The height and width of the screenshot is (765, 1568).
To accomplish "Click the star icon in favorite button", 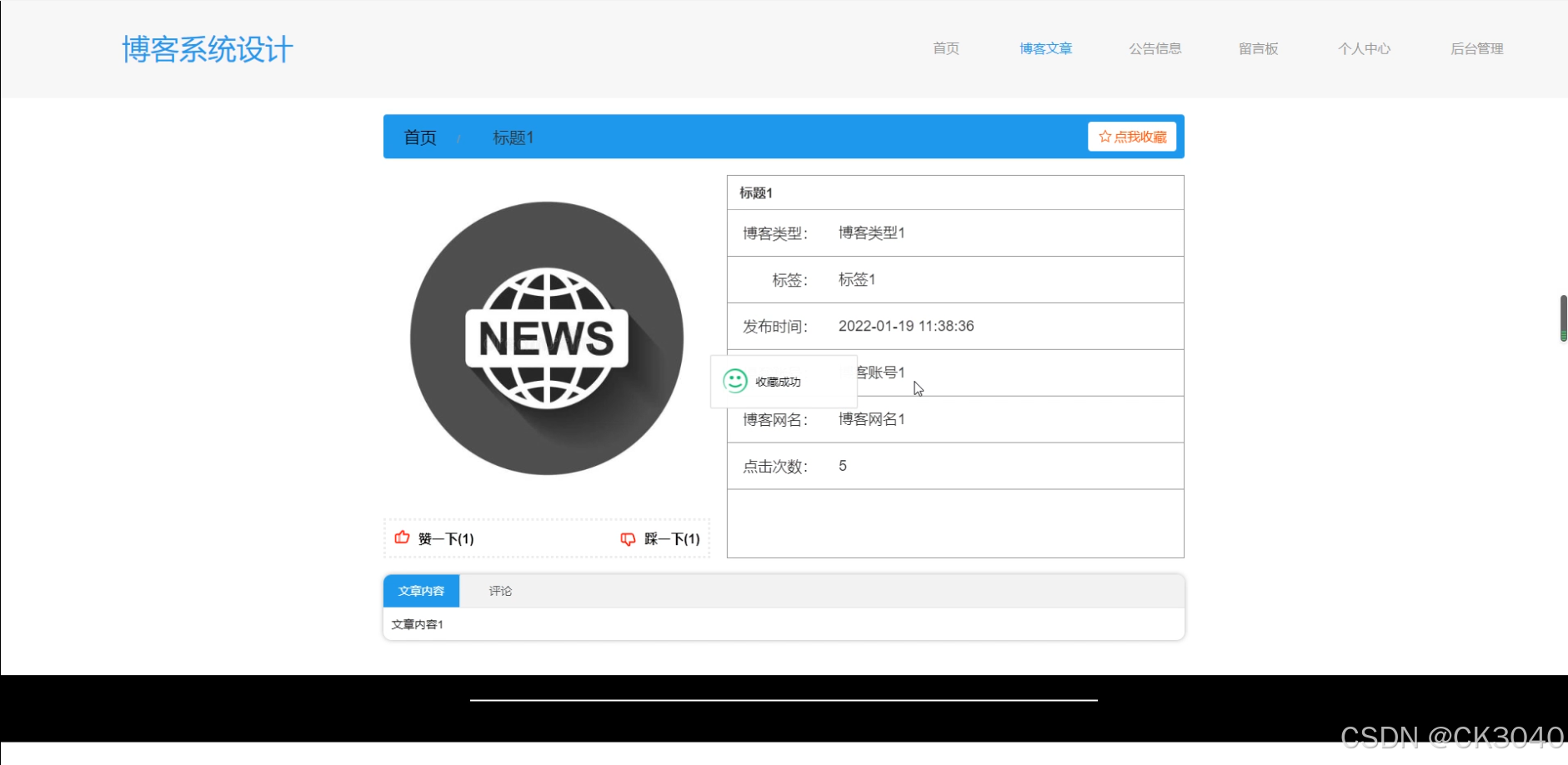I will click(1105, 137).
